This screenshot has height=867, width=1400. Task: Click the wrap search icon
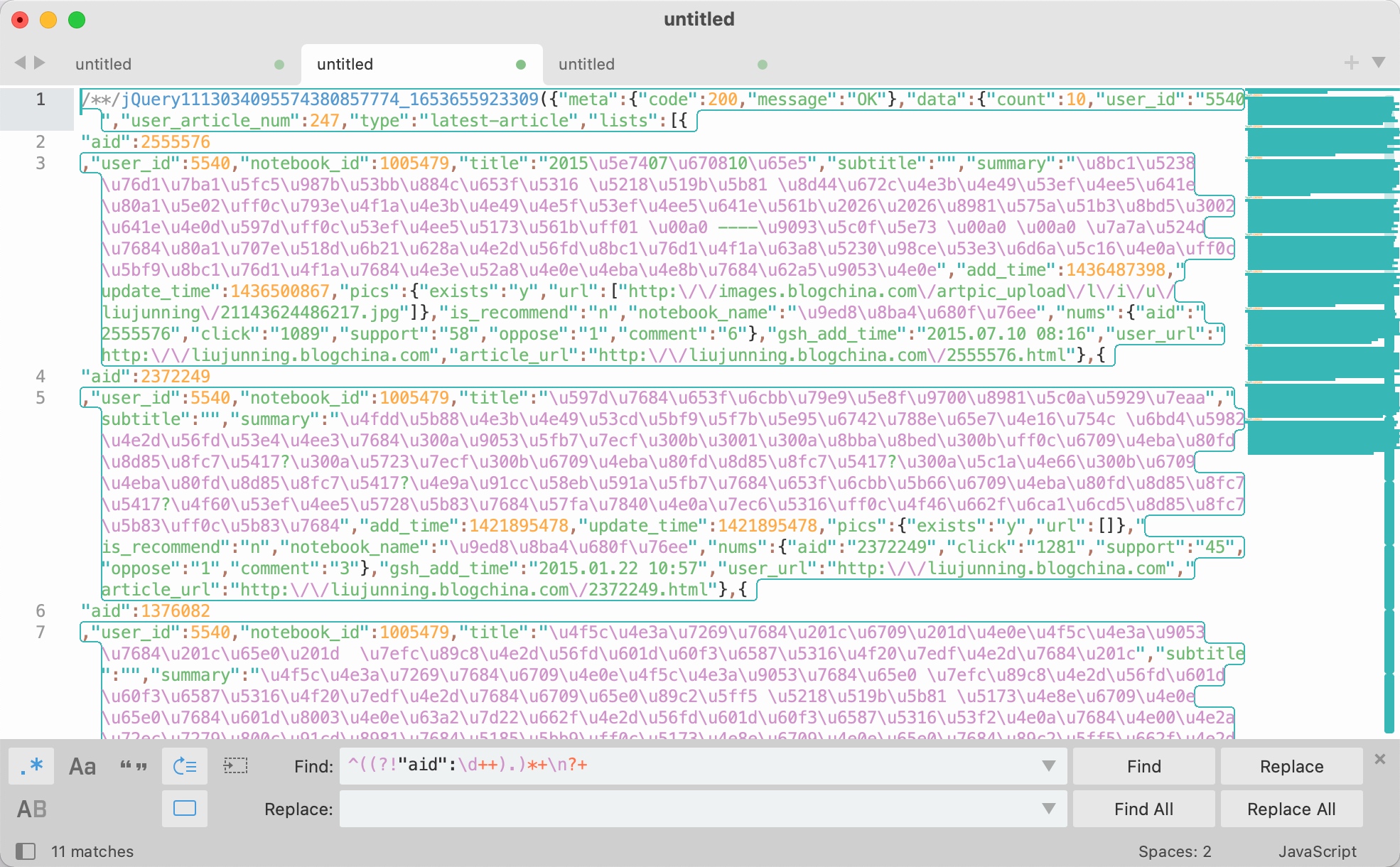(185, 766)
